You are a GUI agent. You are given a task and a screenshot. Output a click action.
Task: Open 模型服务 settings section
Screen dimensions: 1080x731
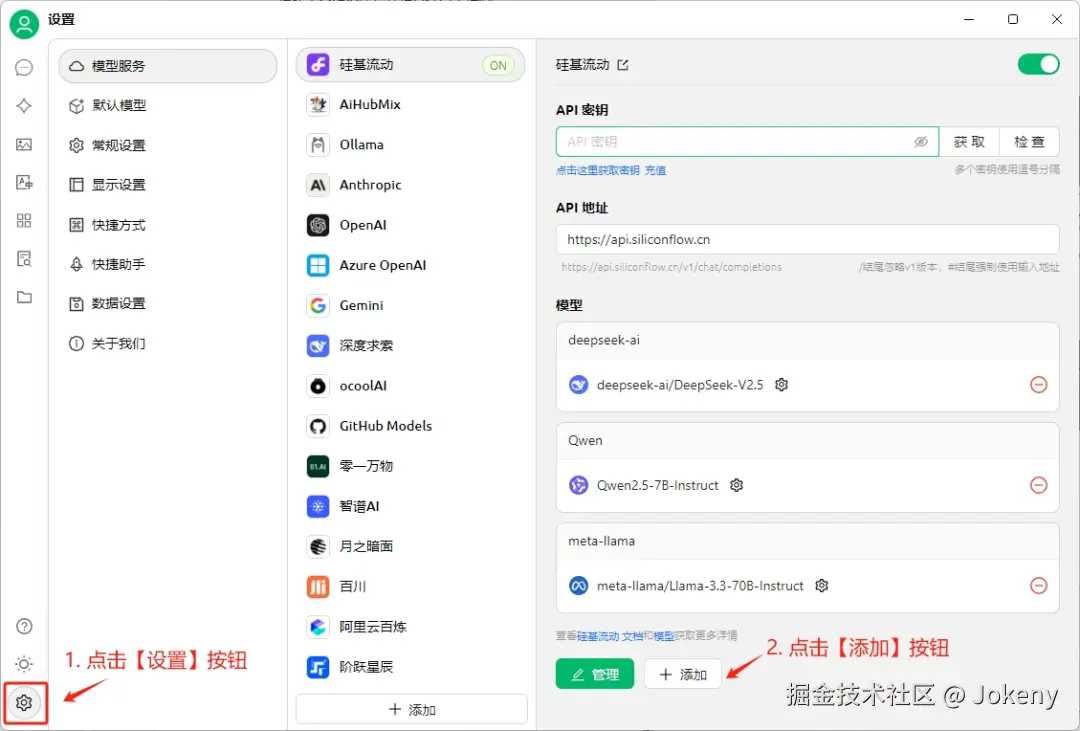pyautogui.click(x=168, y=66)
